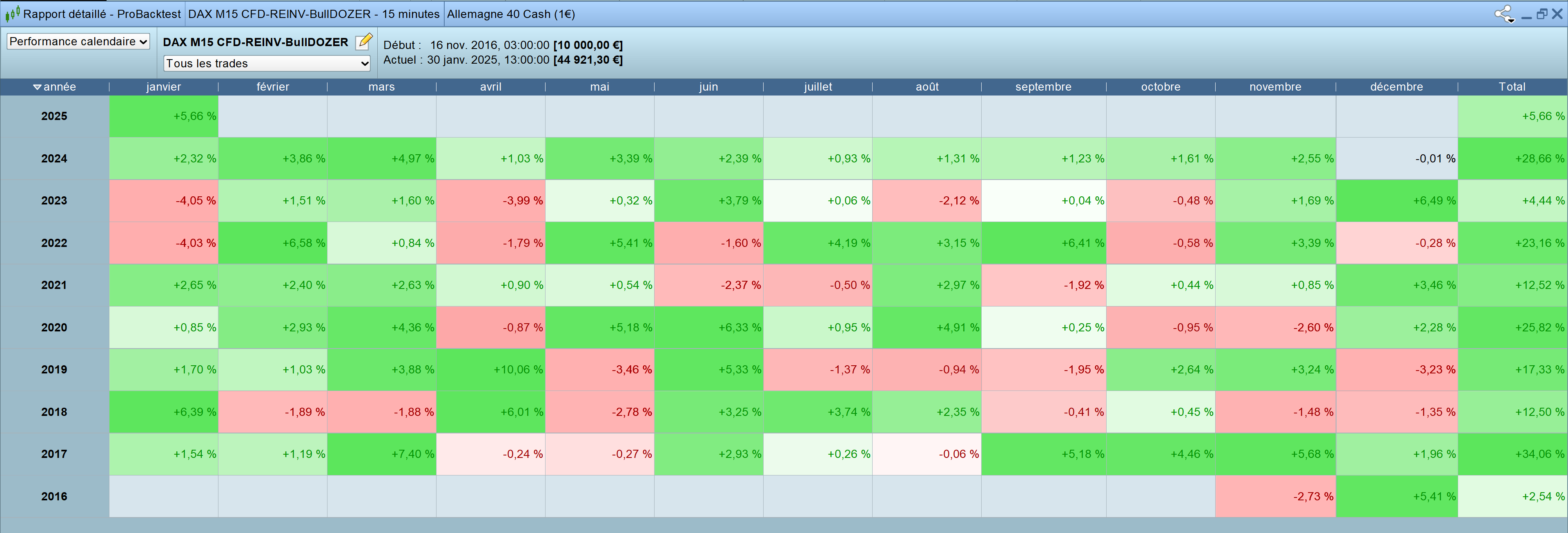Select the 2019 year row label

pos(54,369)
